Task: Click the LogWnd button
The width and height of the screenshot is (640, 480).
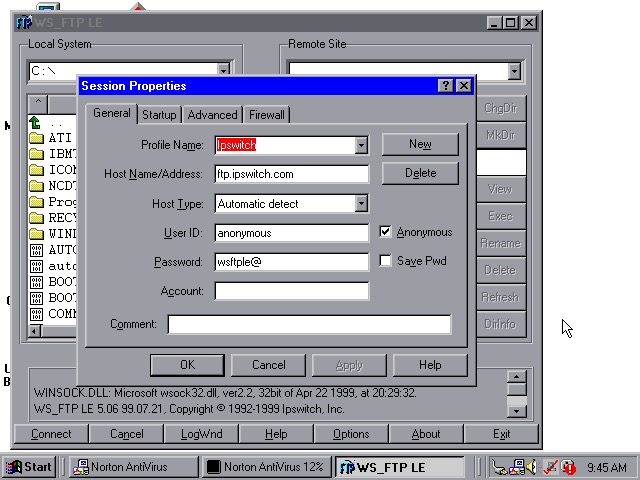Action: click(202, 434)
